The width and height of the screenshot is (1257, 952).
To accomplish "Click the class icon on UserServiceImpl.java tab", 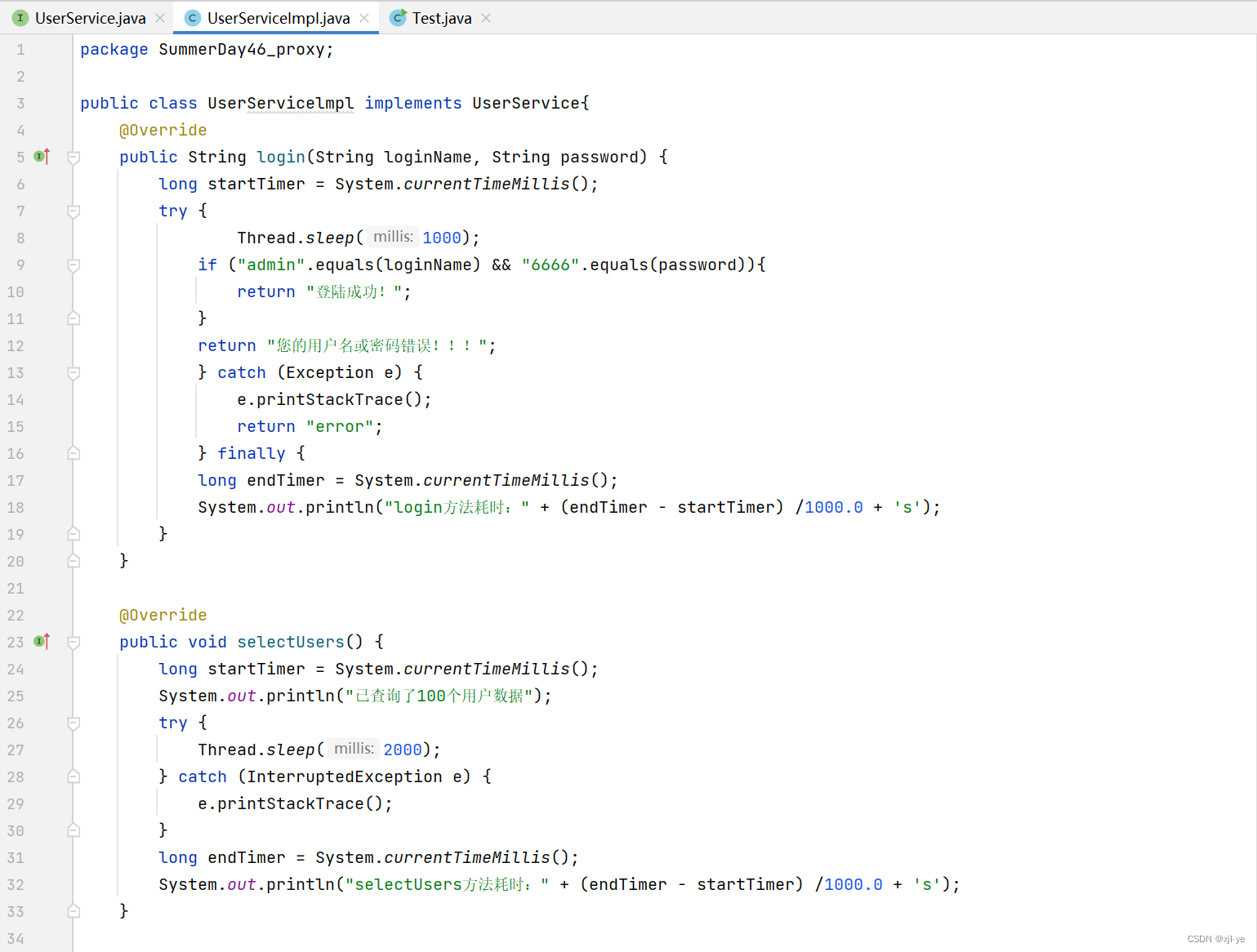I will [x=193, y=18].
